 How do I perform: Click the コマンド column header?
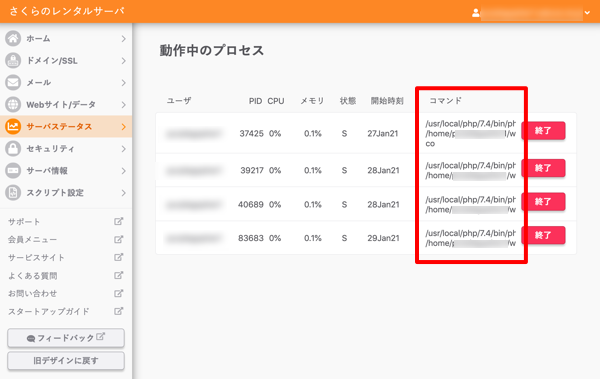click(445, 101)
